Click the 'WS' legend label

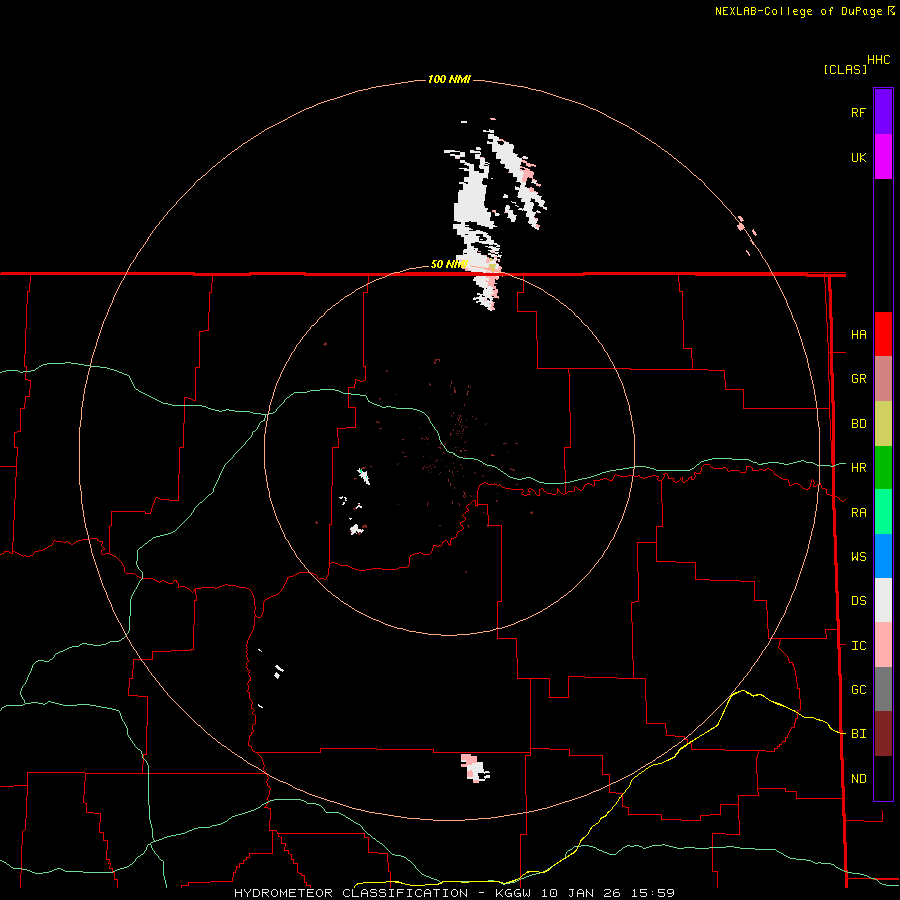click(858, 557)
